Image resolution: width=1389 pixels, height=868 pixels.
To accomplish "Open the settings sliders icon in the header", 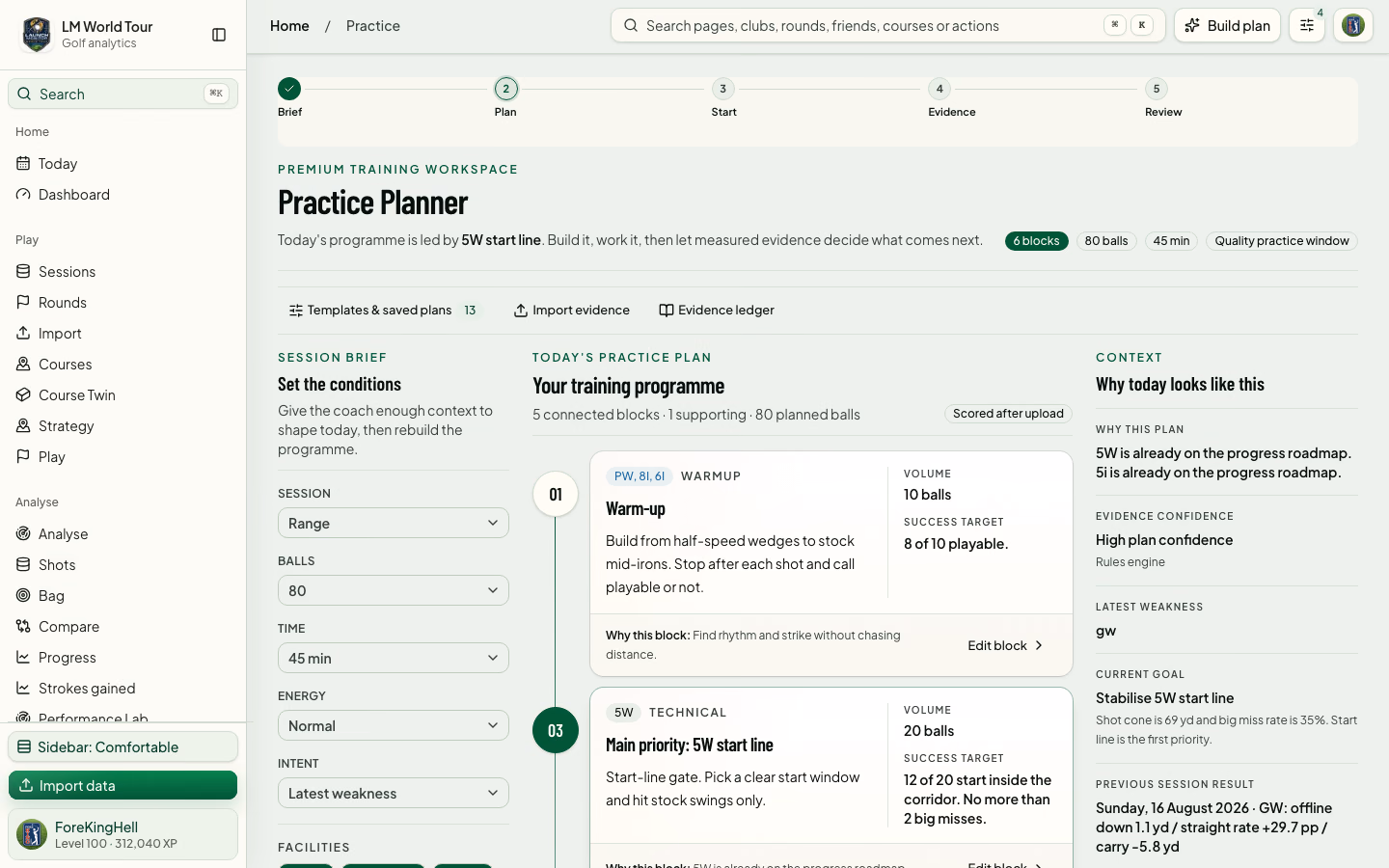I will (x=1307, y=26).
